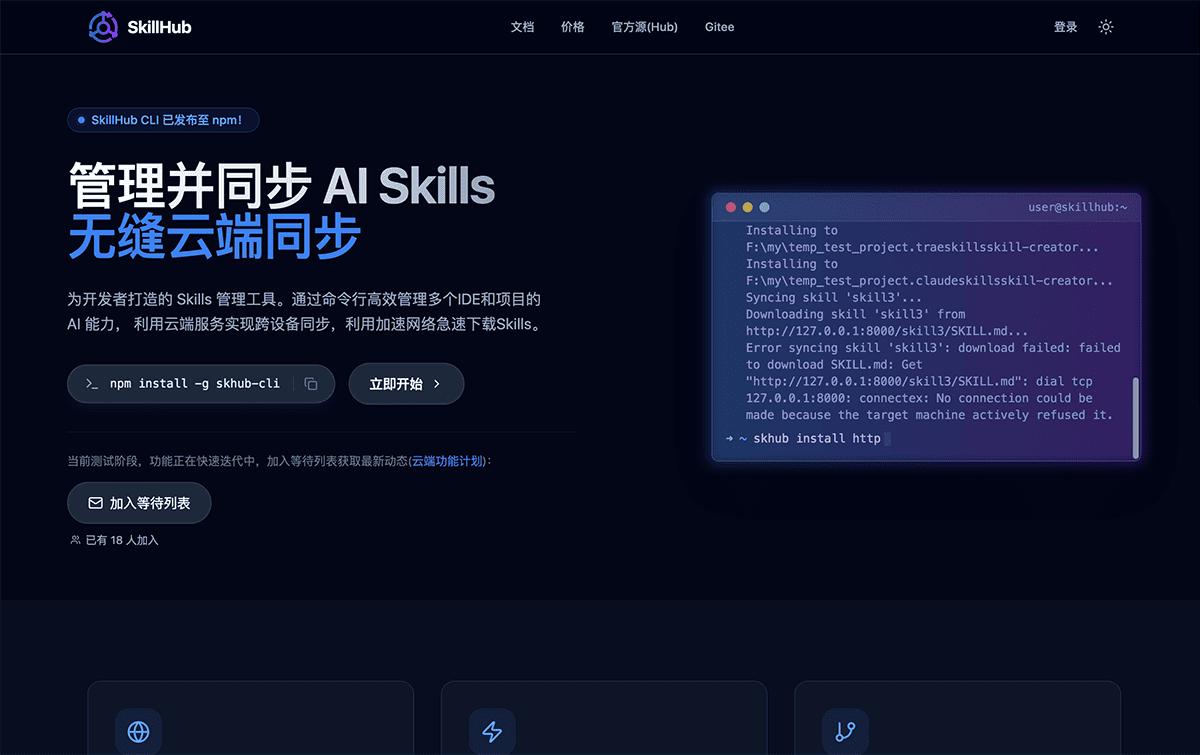Click the terminal prompt icon in the install box

click(x=90, y=383)
